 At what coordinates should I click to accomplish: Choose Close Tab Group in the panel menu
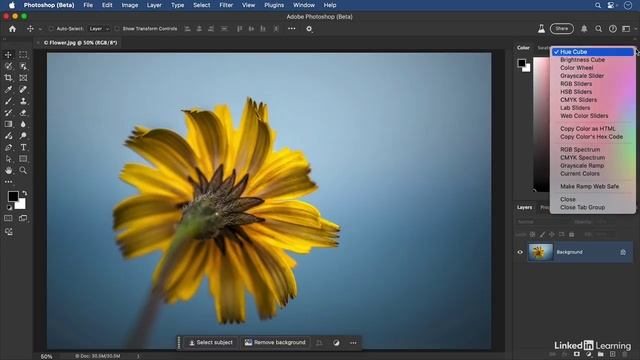[593, 207]
